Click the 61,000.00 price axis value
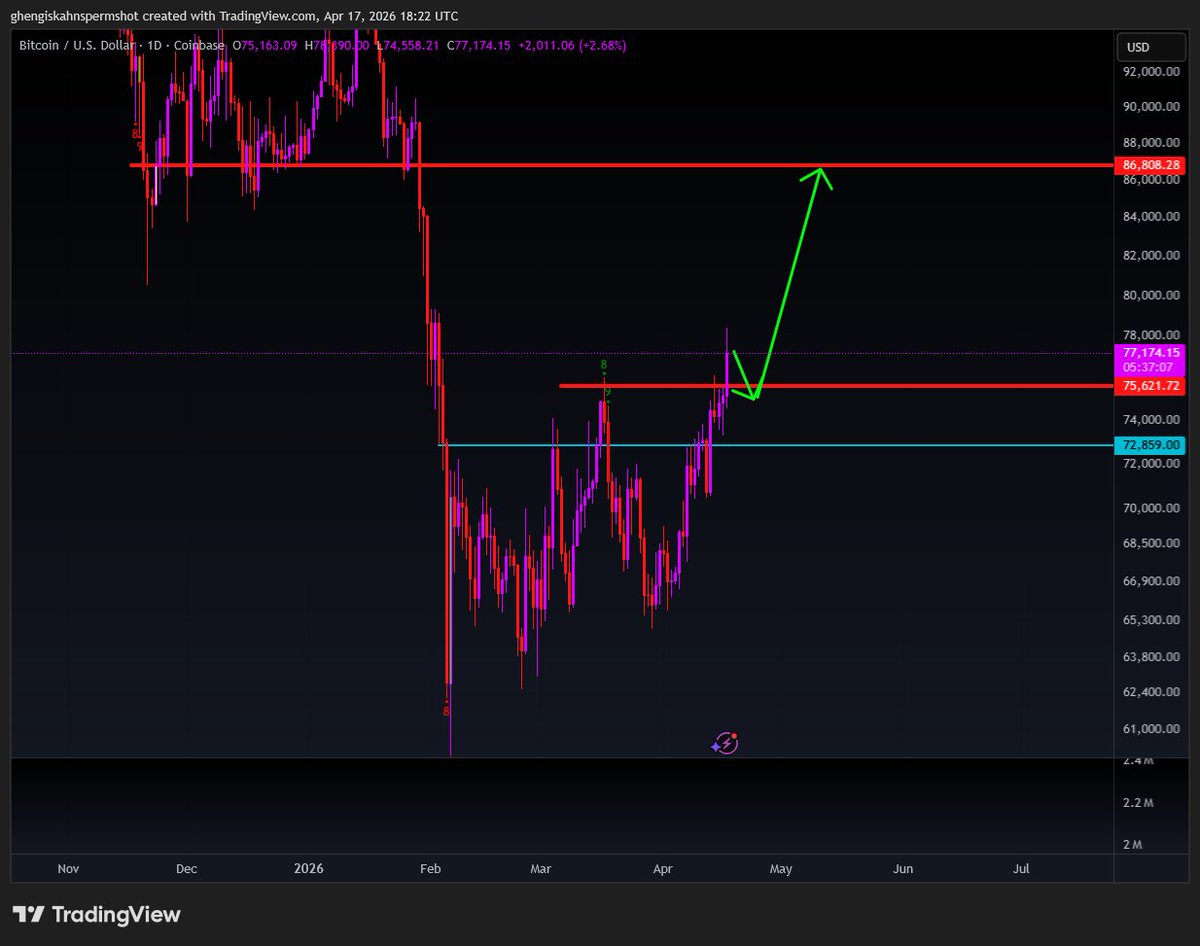 point(1152,730)
